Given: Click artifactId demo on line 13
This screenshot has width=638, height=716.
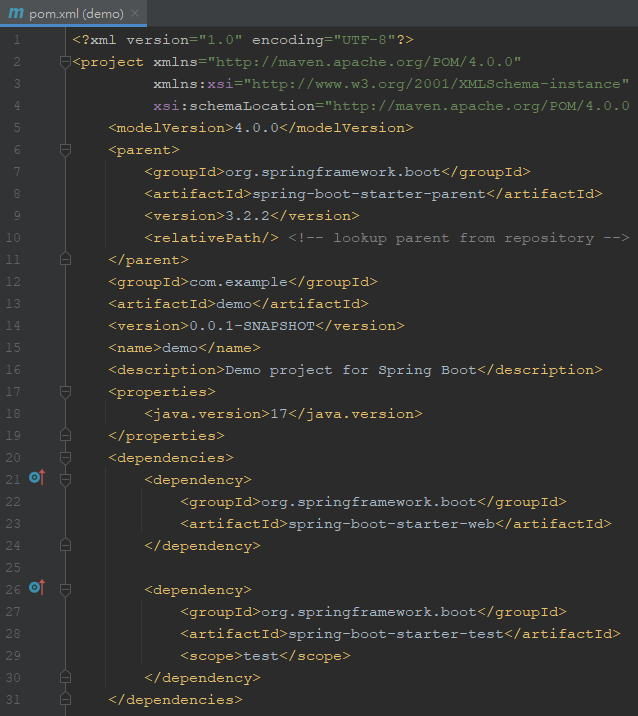Looking at the screenshot, I should pyautogui.click(x=238, y=304).
